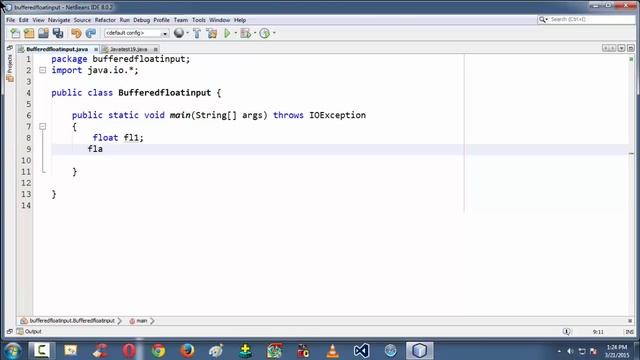Close the Bufferedfloatinput.java tab
The image size is (640, 360).
tap(96, 49)
